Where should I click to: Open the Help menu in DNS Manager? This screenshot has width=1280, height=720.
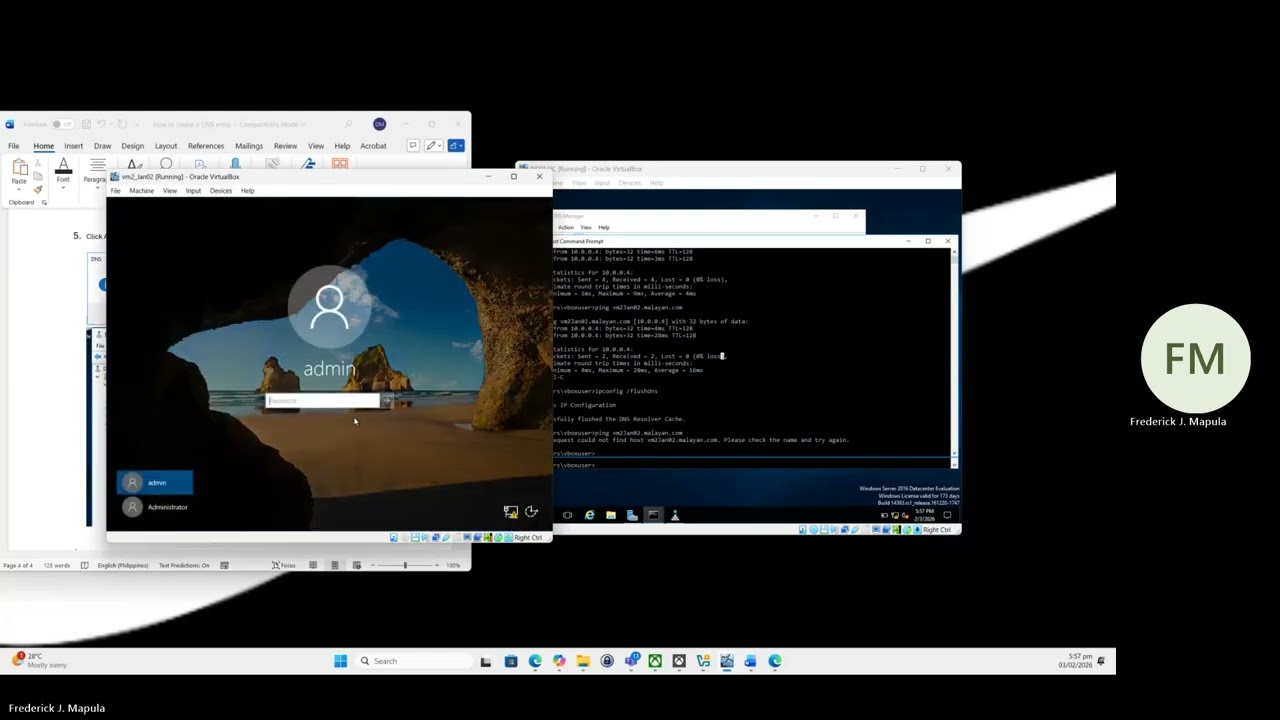tap(604, 227)
